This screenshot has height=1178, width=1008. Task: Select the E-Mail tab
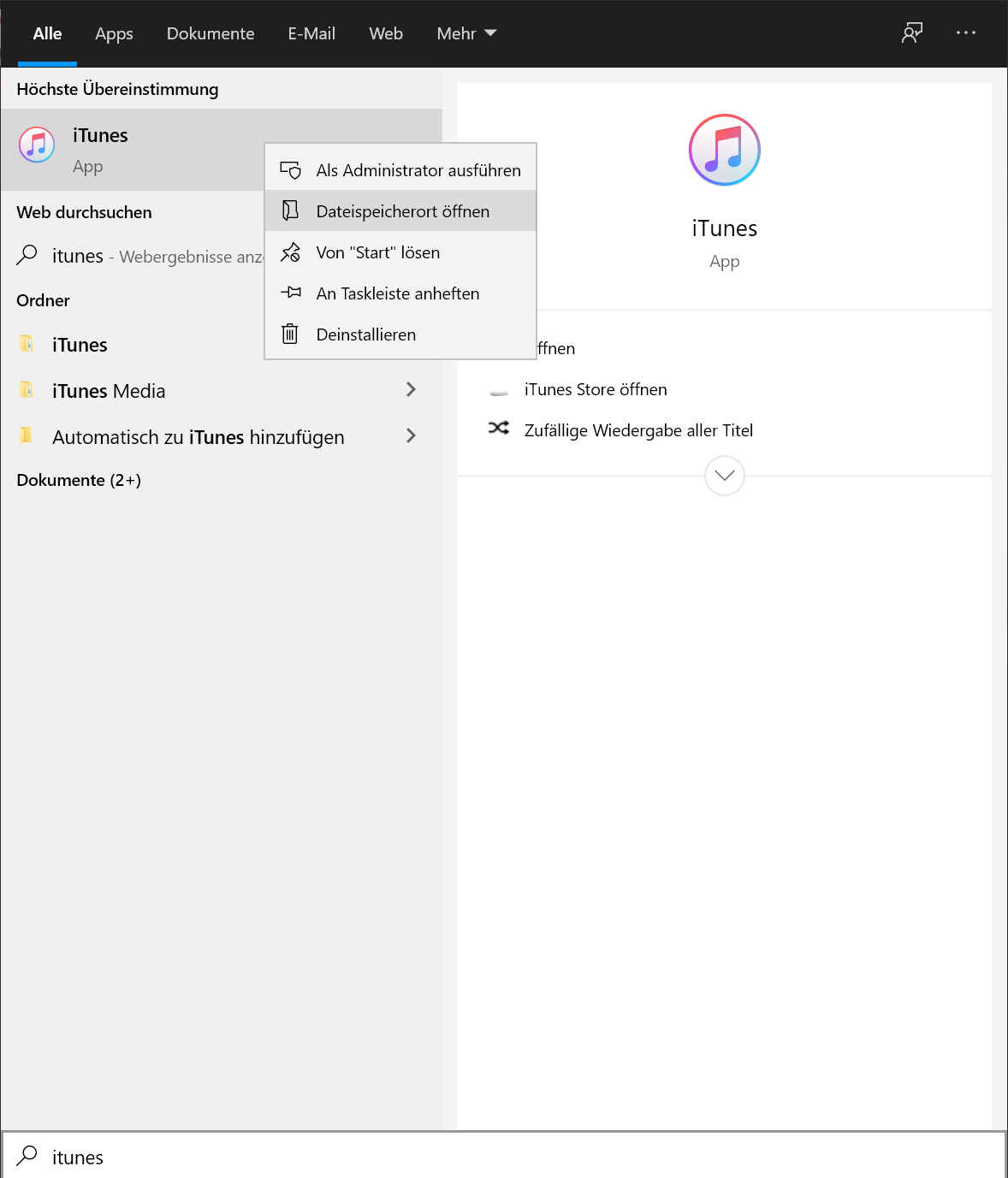[x=311, y=33]
